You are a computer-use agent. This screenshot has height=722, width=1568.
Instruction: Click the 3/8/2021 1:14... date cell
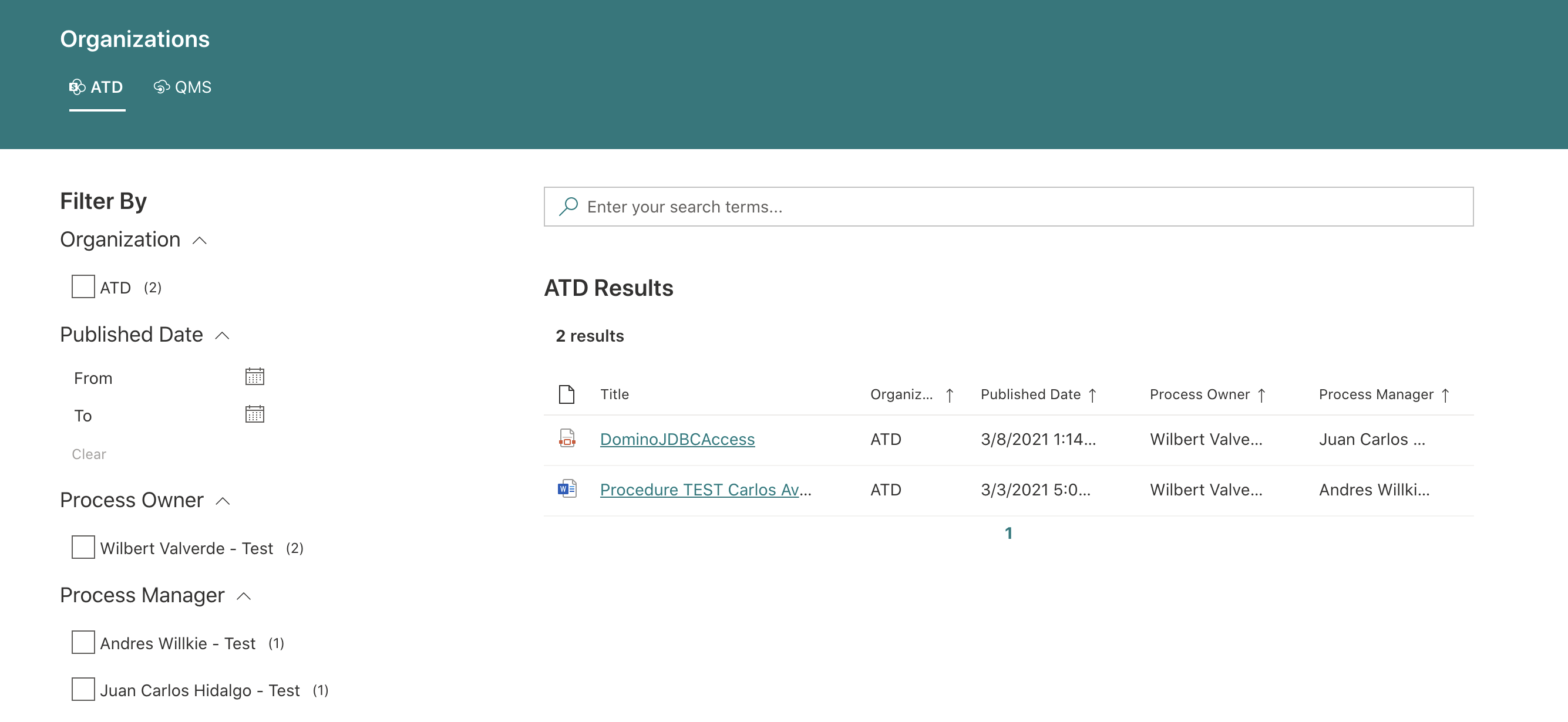pos(1038,439)
